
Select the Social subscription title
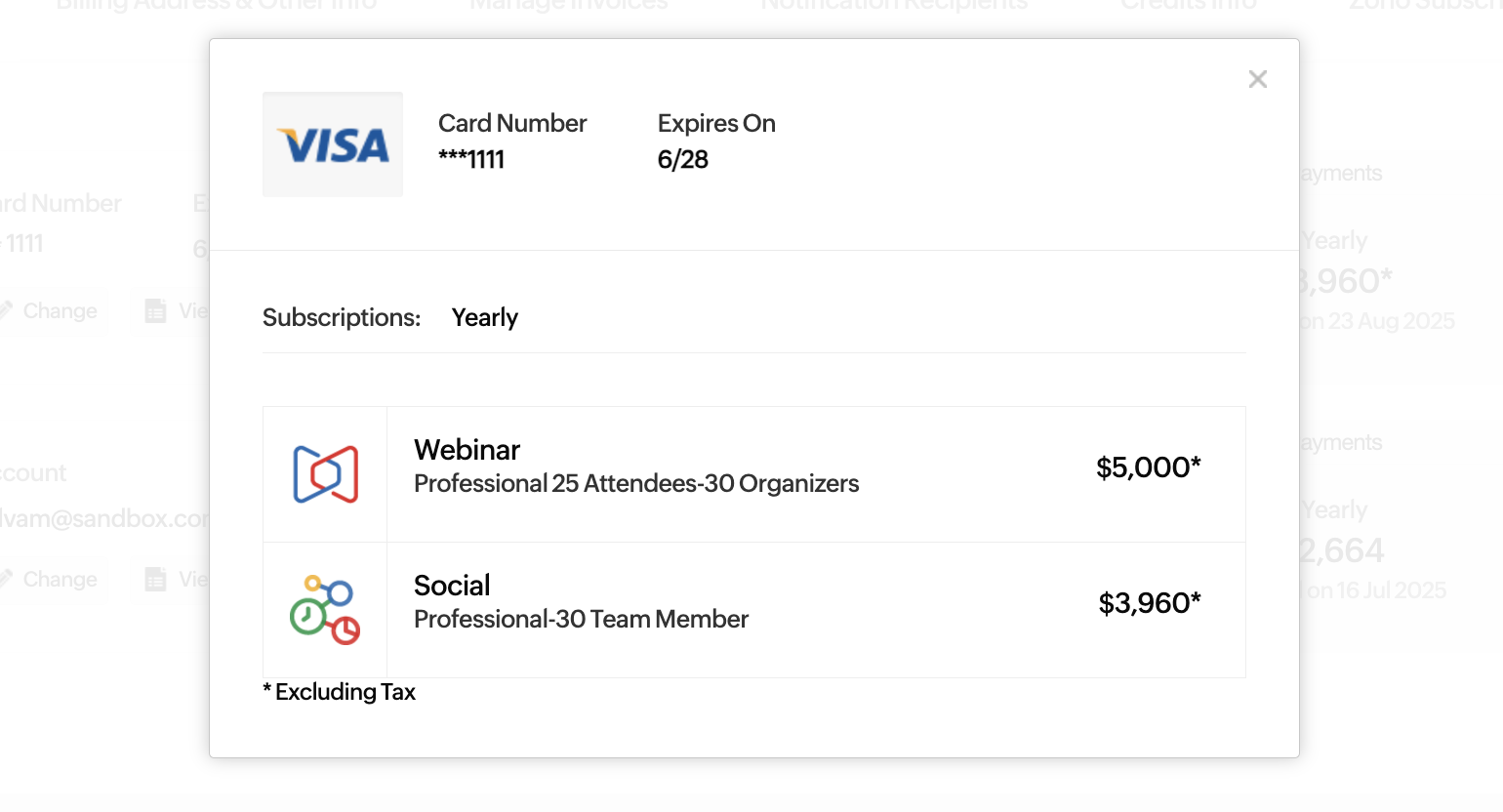pos(452,586)
